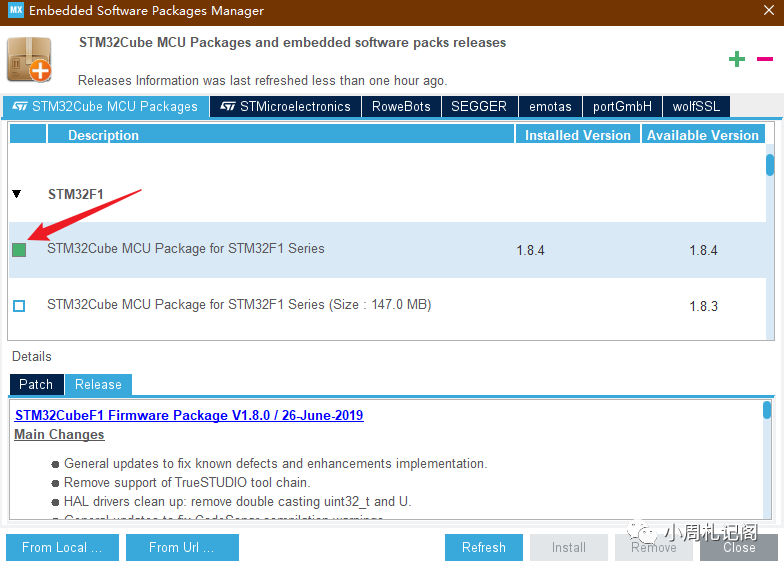
Task: Click the pink minus collapse-all icon
Action: click(764, 59)
